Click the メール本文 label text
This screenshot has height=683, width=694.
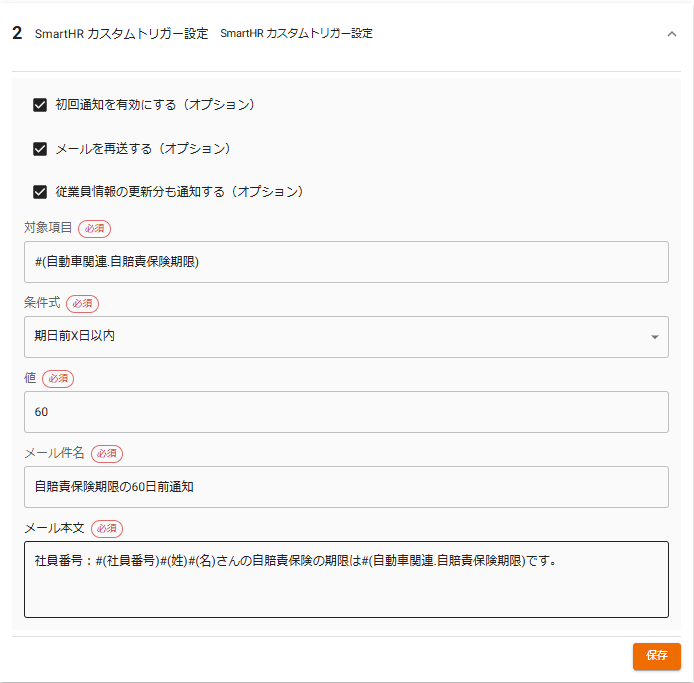click(54, 528)
